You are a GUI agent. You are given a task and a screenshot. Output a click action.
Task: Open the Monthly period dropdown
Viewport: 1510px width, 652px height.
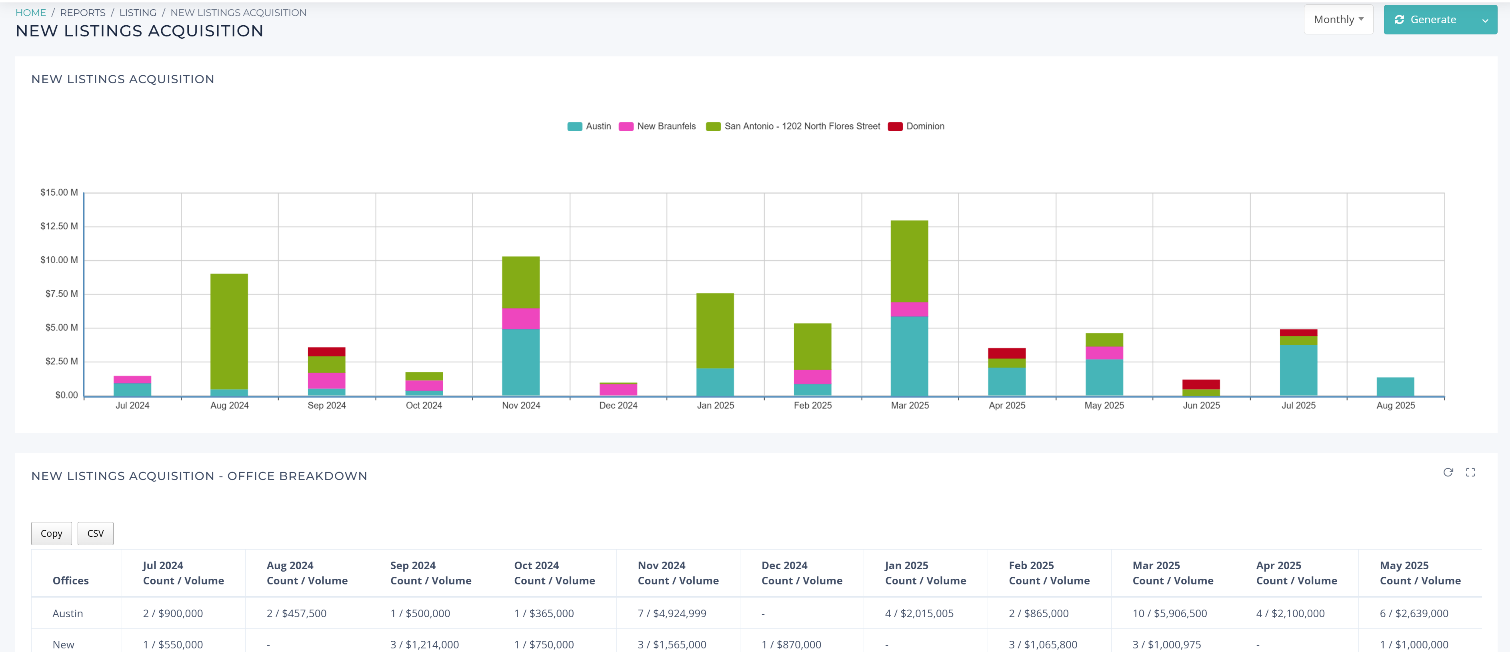coord(1338,20)
